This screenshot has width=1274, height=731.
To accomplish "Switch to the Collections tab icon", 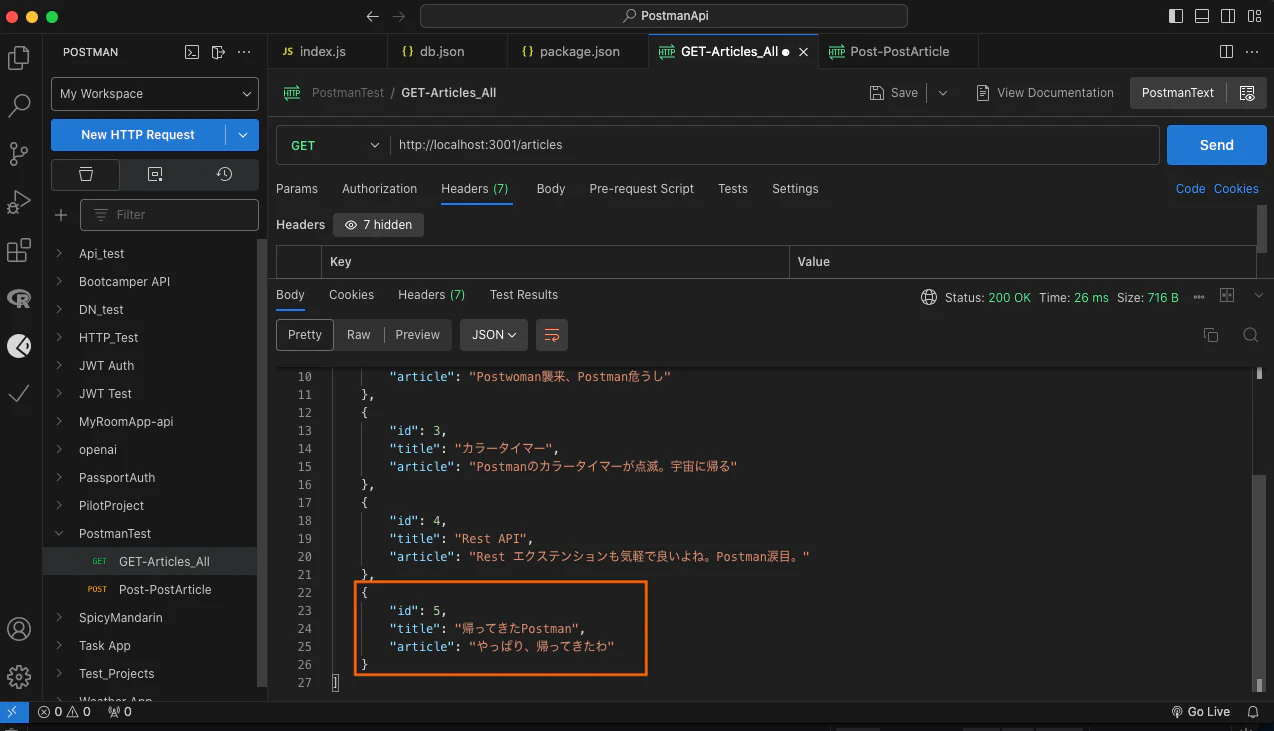I will point(86,174).
